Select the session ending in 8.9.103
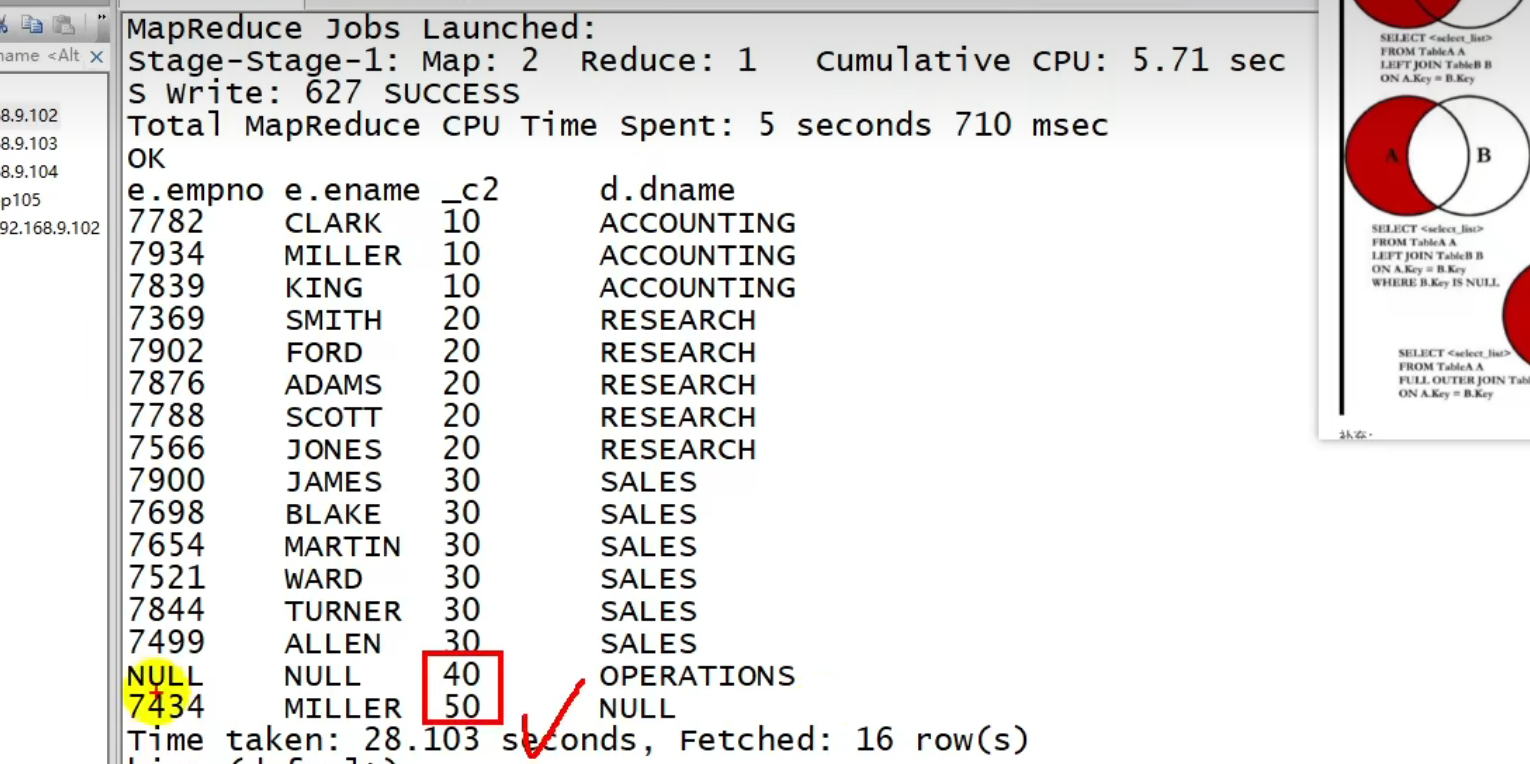The image size is (1530, 764). click(29, 143)
